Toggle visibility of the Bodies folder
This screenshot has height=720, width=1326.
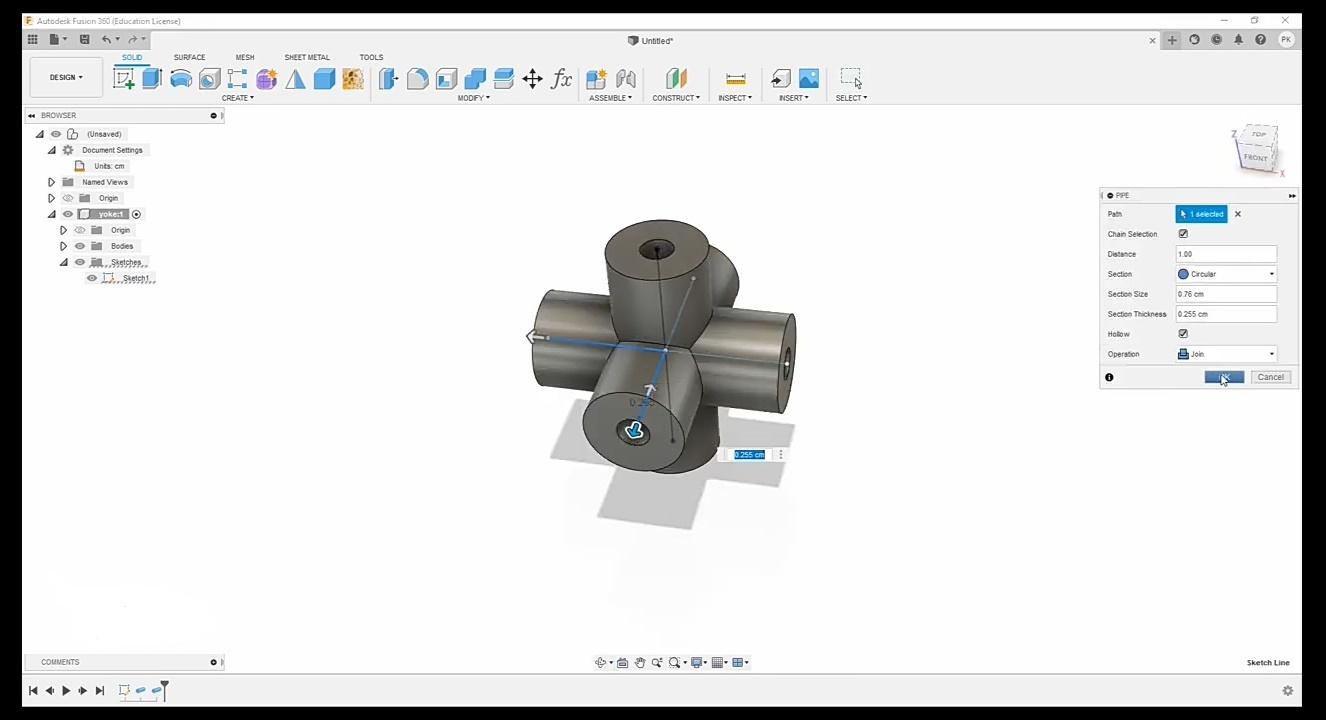(x=80, y=246)
